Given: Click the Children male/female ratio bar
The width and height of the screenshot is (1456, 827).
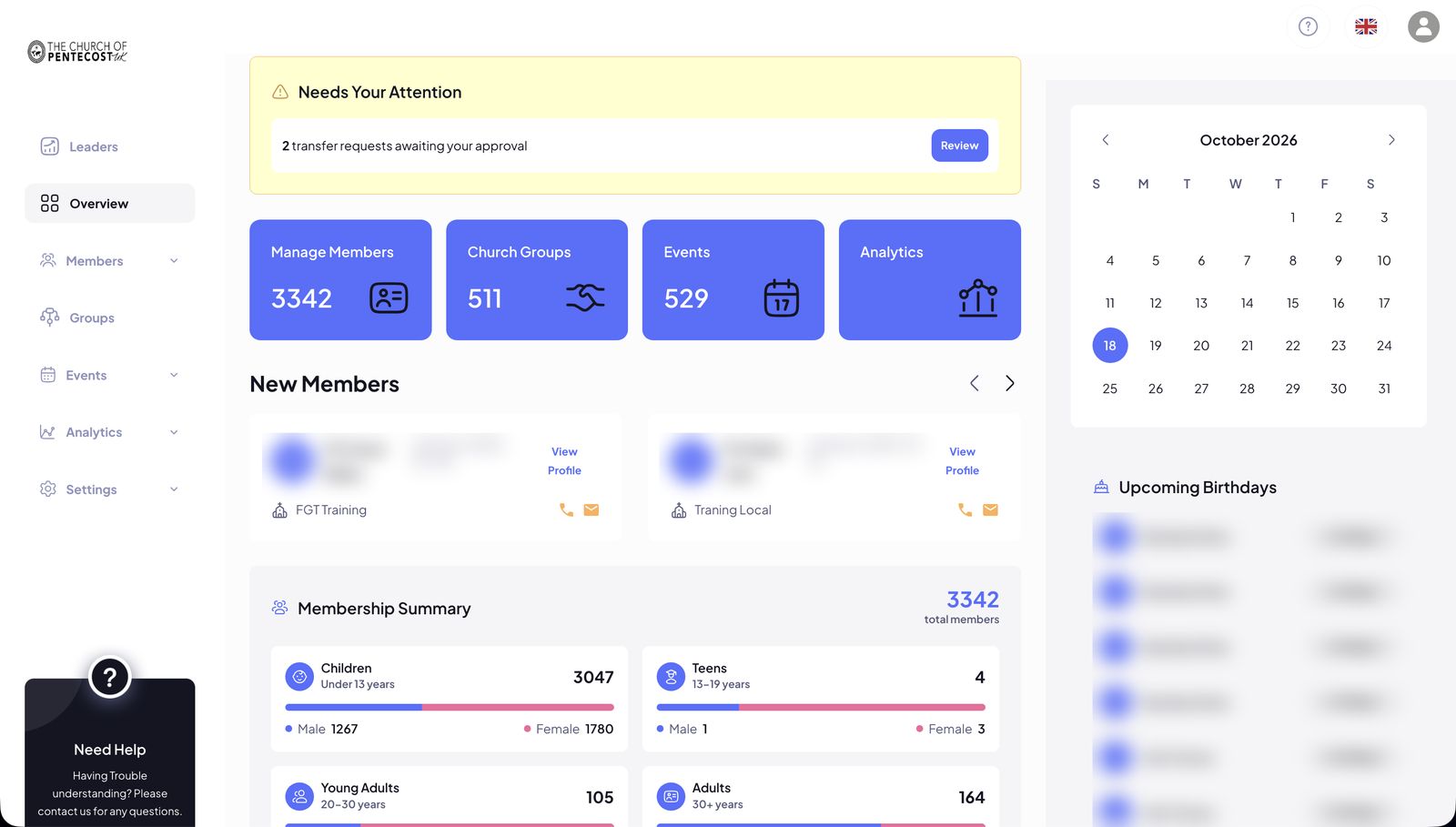Looking at the screenshot, I should (x=450, y=707).
